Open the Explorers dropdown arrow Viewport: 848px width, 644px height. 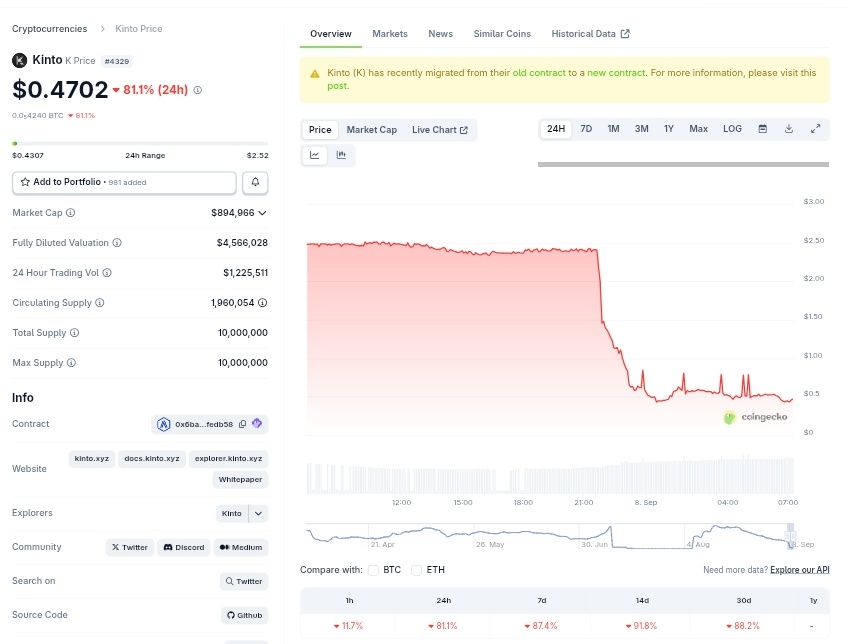(259, 514)
